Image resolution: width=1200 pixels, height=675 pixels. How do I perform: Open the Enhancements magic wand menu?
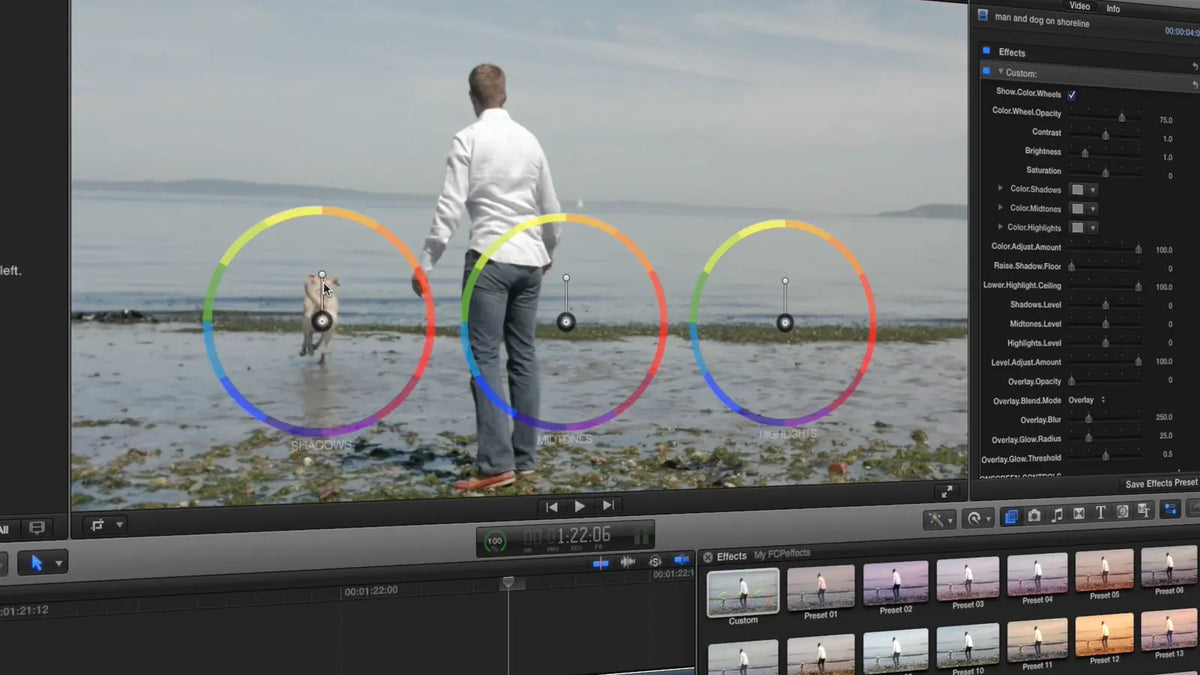(939, 519)
